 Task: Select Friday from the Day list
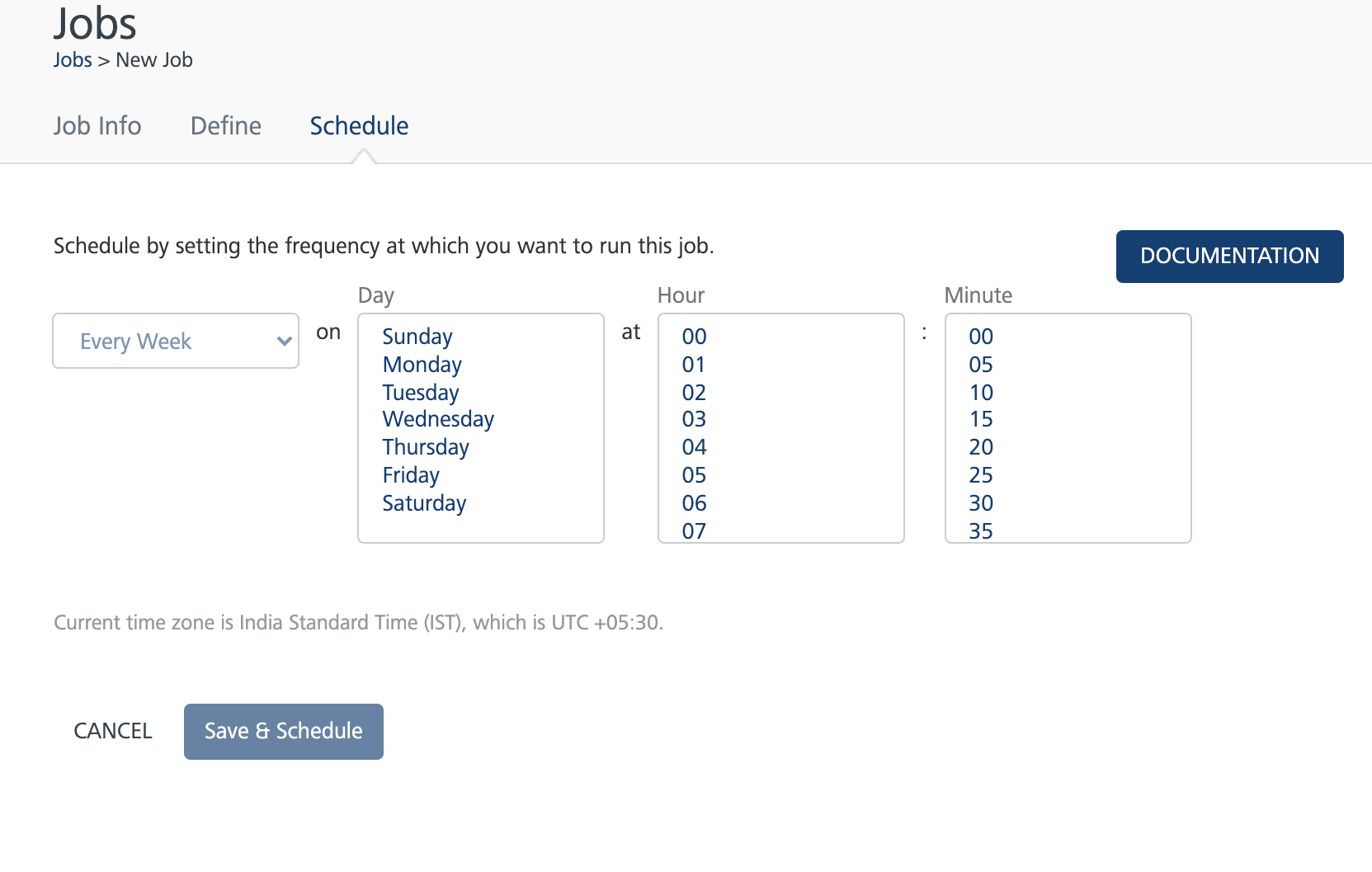click(411, 475)
